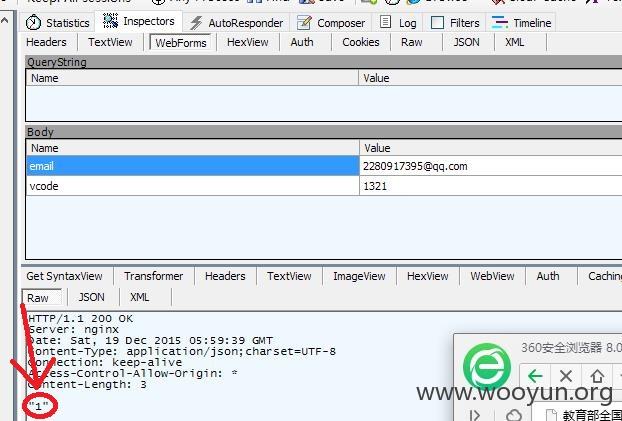Screen dimensions: 622x421
Task: Open the Timeline tab
Action: (x=521, y=23)
